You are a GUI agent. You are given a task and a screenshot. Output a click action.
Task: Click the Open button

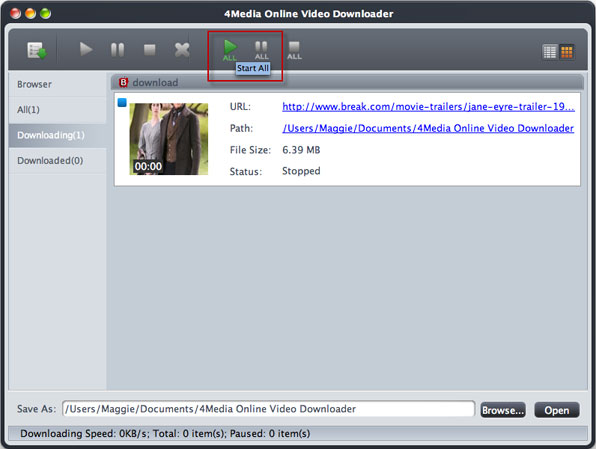click(x=557, y=410)
